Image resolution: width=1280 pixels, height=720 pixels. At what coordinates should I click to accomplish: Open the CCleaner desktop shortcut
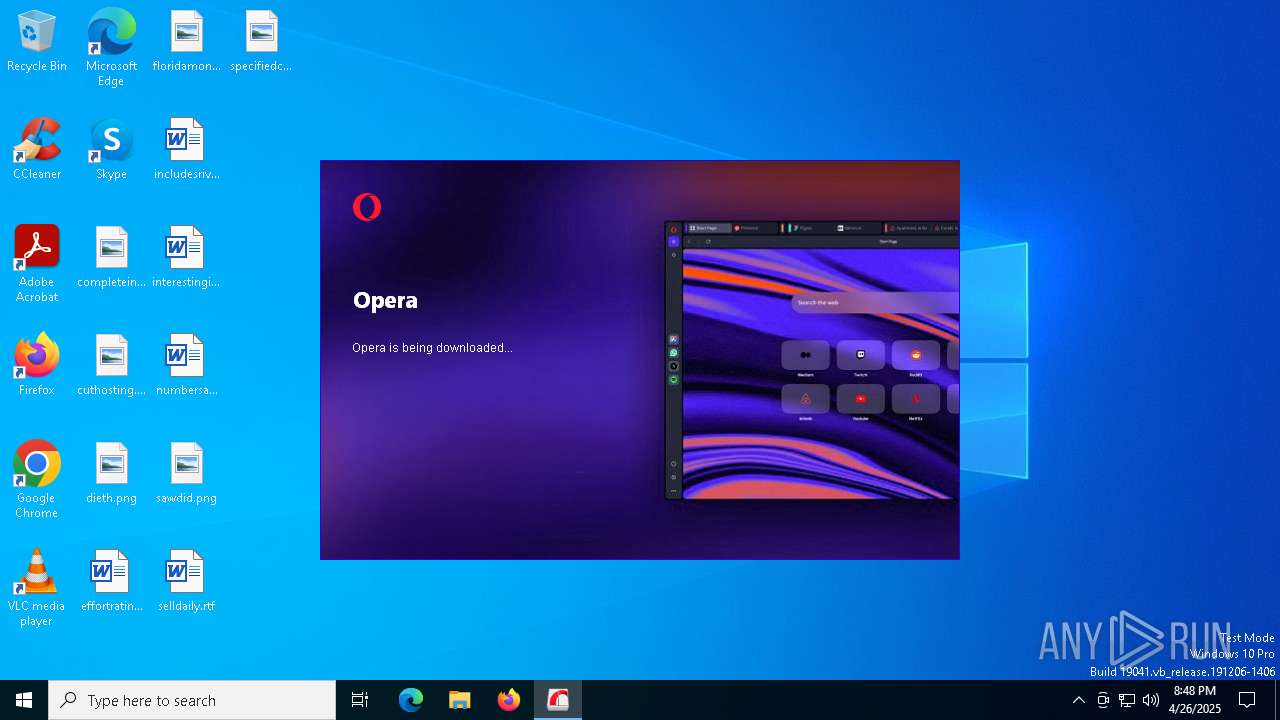(x=37, y=150)
